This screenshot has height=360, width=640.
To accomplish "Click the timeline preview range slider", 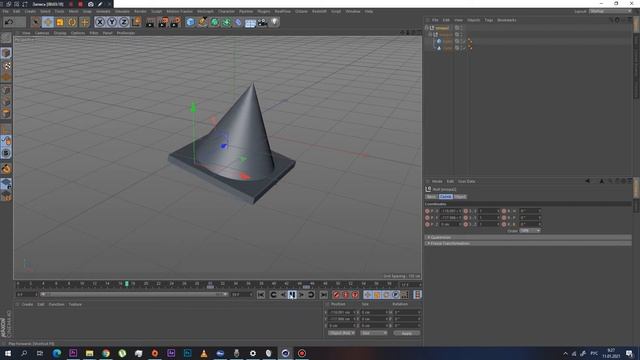I will [134, 294].
